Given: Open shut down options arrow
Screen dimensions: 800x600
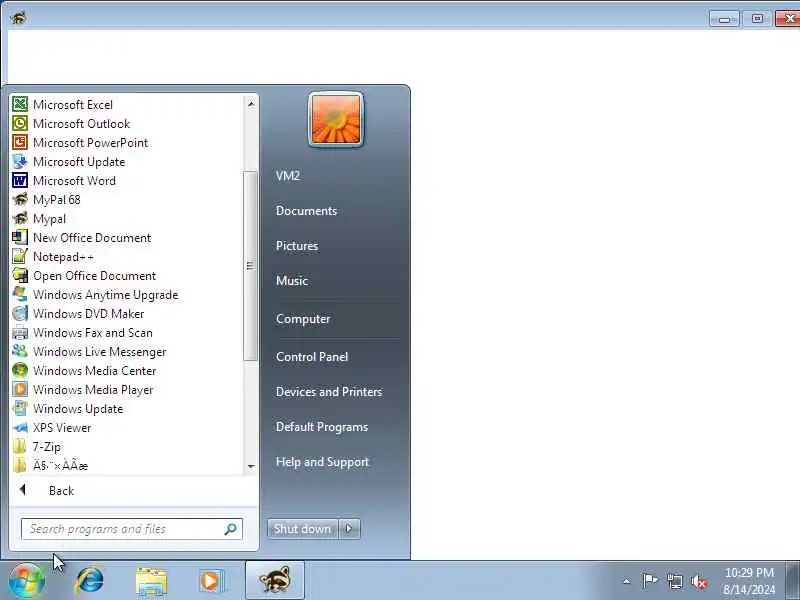Looking at the screenshot, I should click(x=349, y=529).
